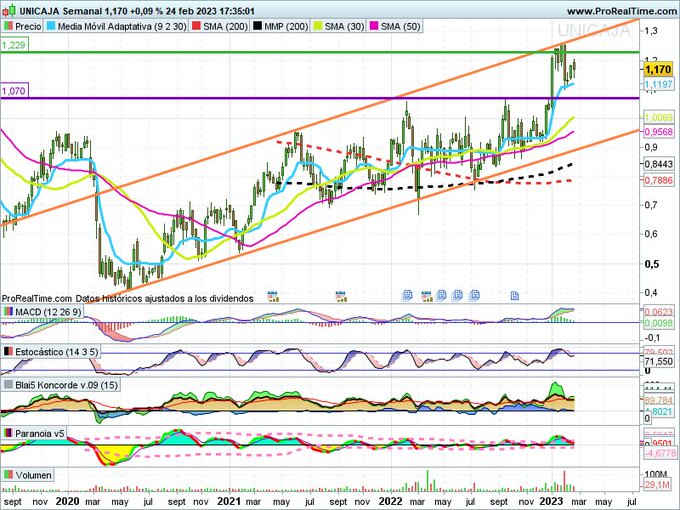Open report event icon at jul 2022

[474, 296]
